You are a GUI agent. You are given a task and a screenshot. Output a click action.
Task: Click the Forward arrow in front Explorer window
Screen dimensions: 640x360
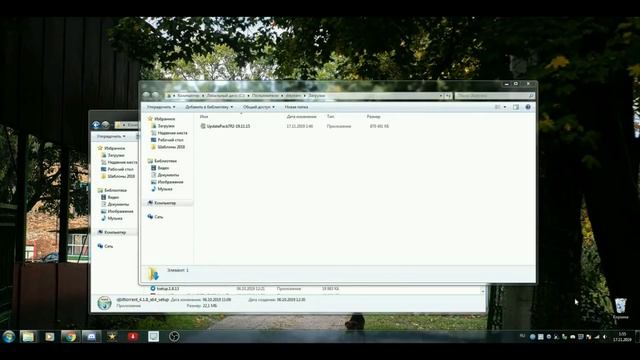point(156,95)
